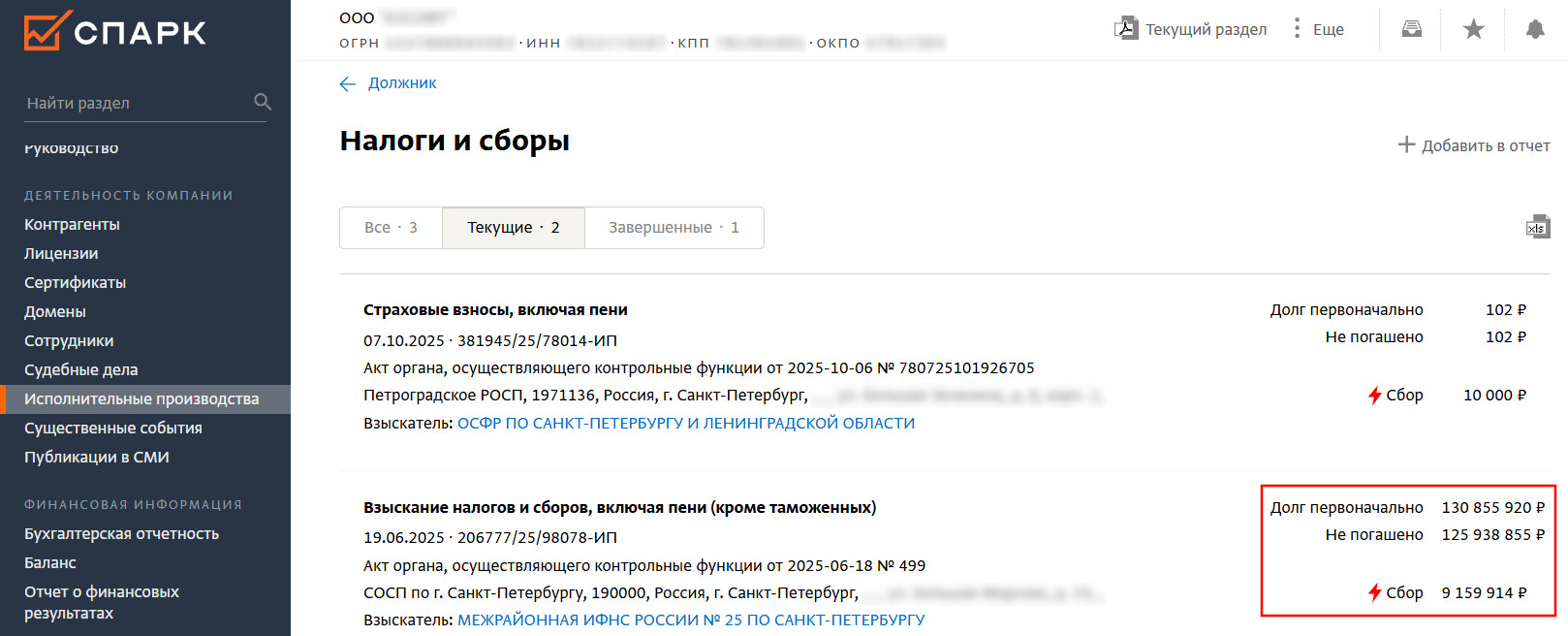Open the Еще three-dot menu
This screenshot has width=1568, height=636.
coord(1298,28)
